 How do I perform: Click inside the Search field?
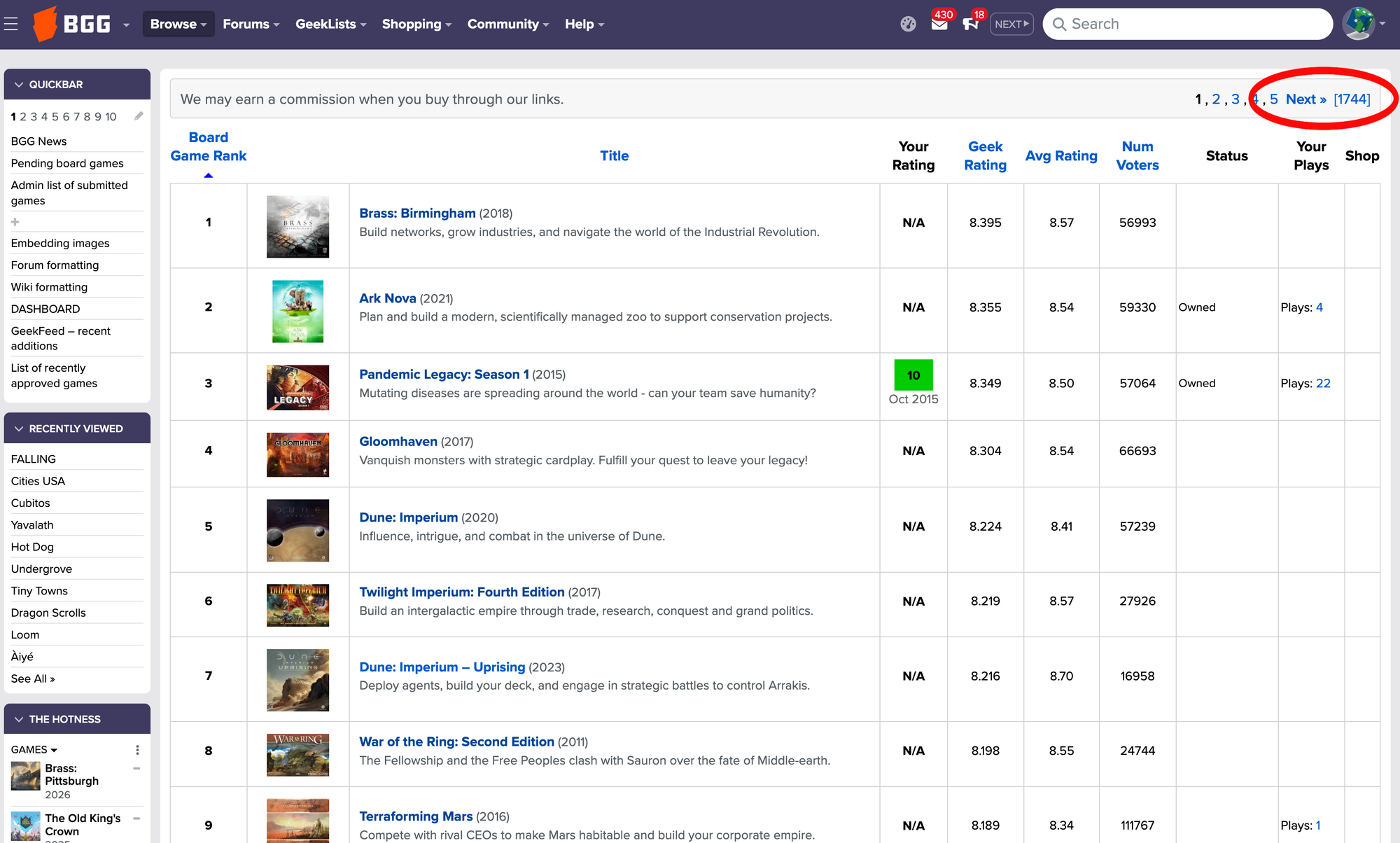(x=1190, y=23)
